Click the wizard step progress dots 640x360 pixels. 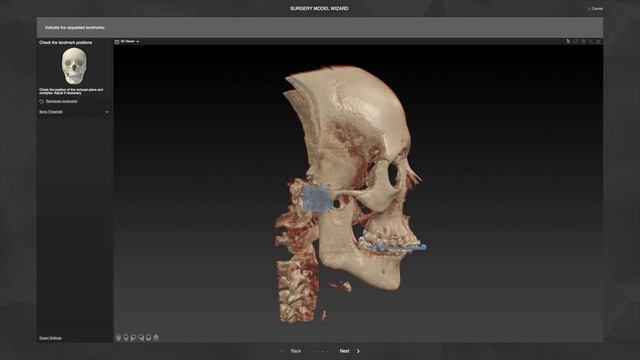click(320, 351)
